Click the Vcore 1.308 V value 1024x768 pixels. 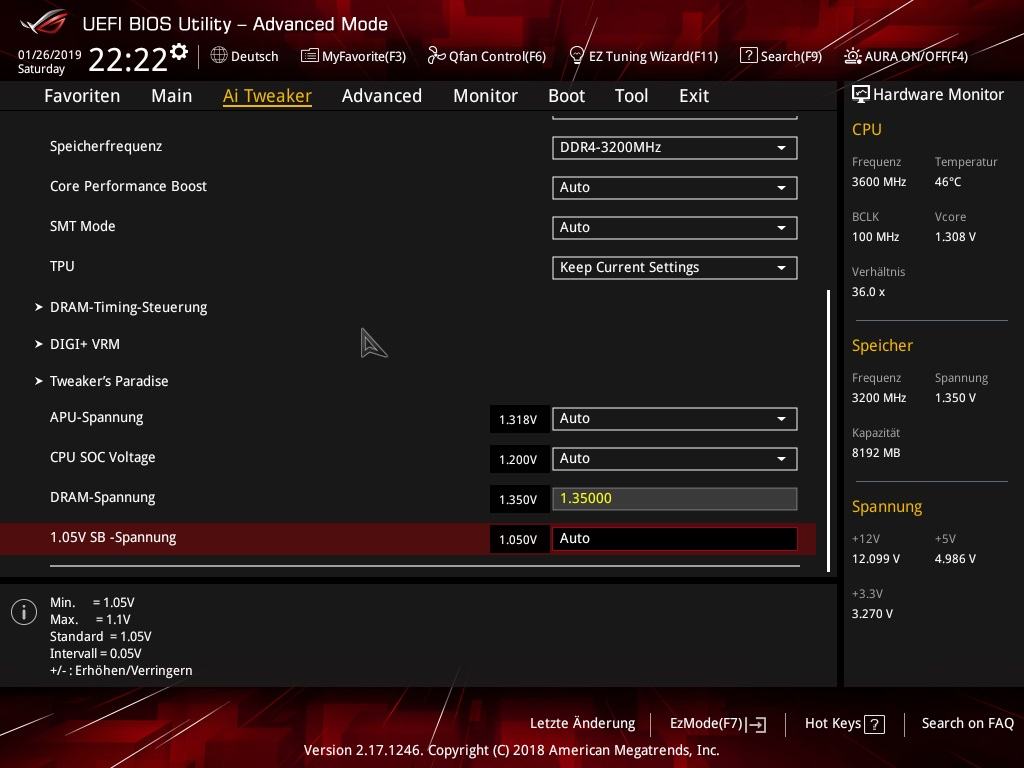(x=955, y=237)
